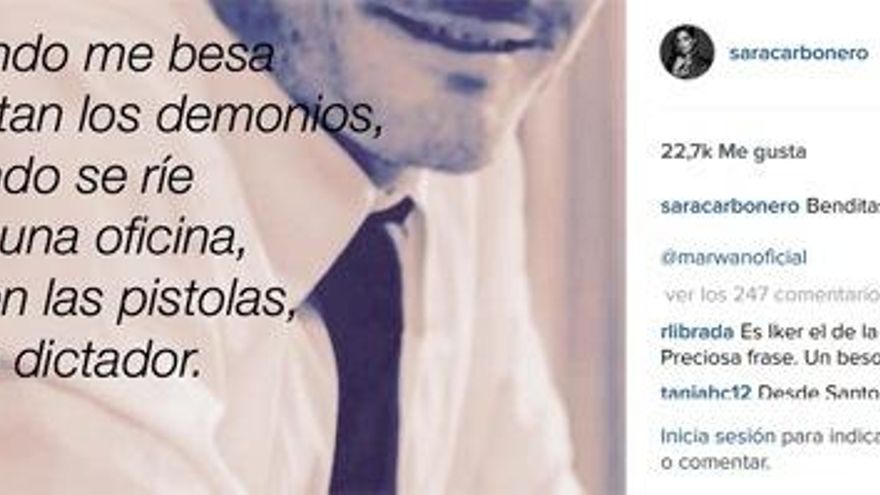Click the taniahc12 comment text 'Desde Santo'
The image size is (880, 495).
coord(819,392)
